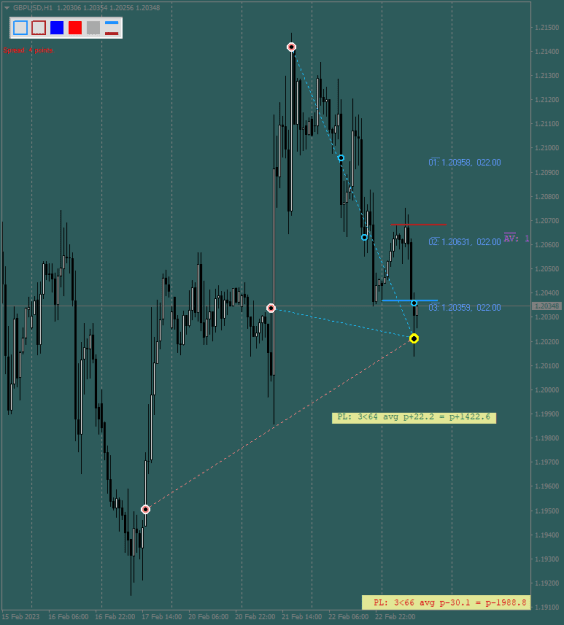Click the 'Spread: 4 points' label

click(28, 50)
